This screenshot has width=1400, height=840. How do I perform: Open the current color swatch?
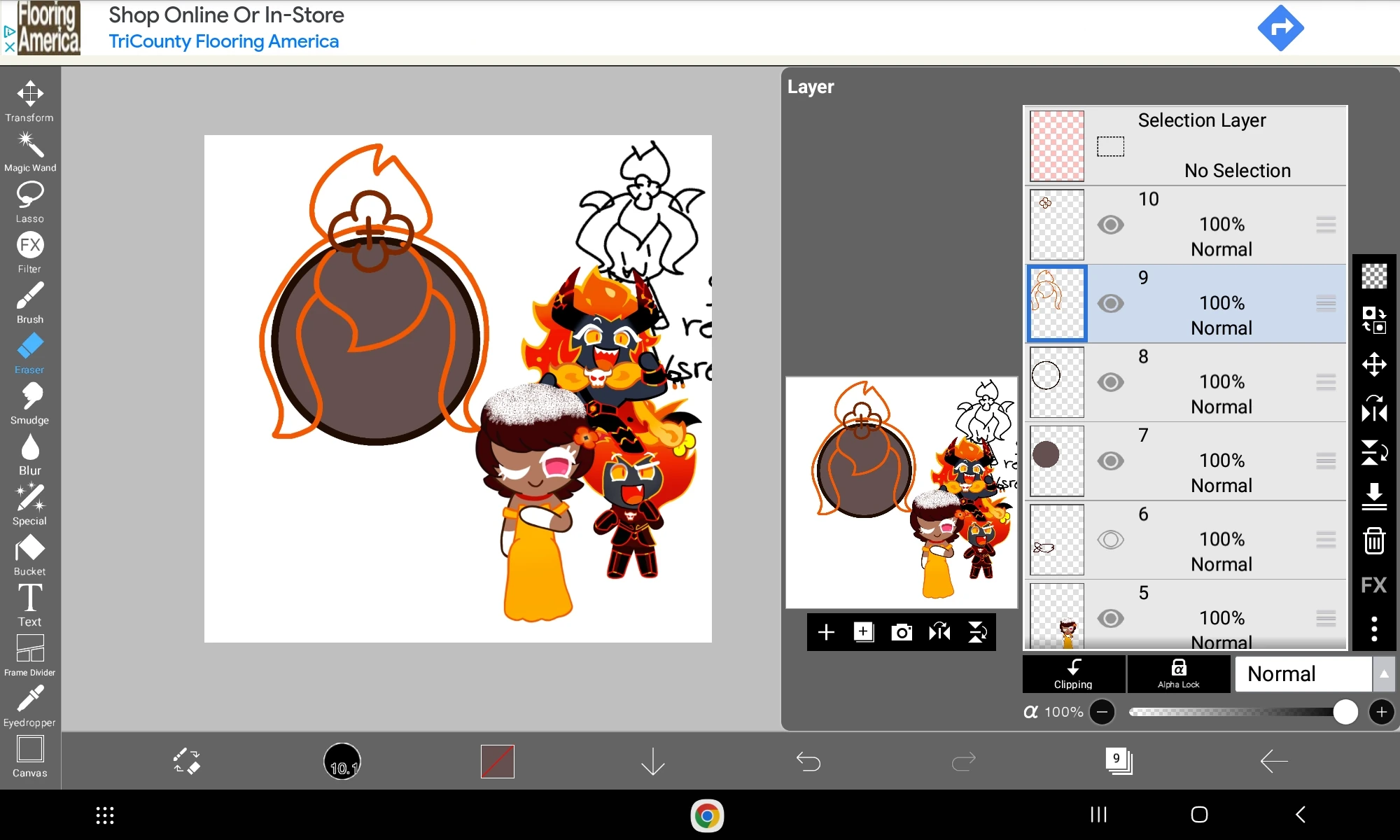click(x=497, y=761)
